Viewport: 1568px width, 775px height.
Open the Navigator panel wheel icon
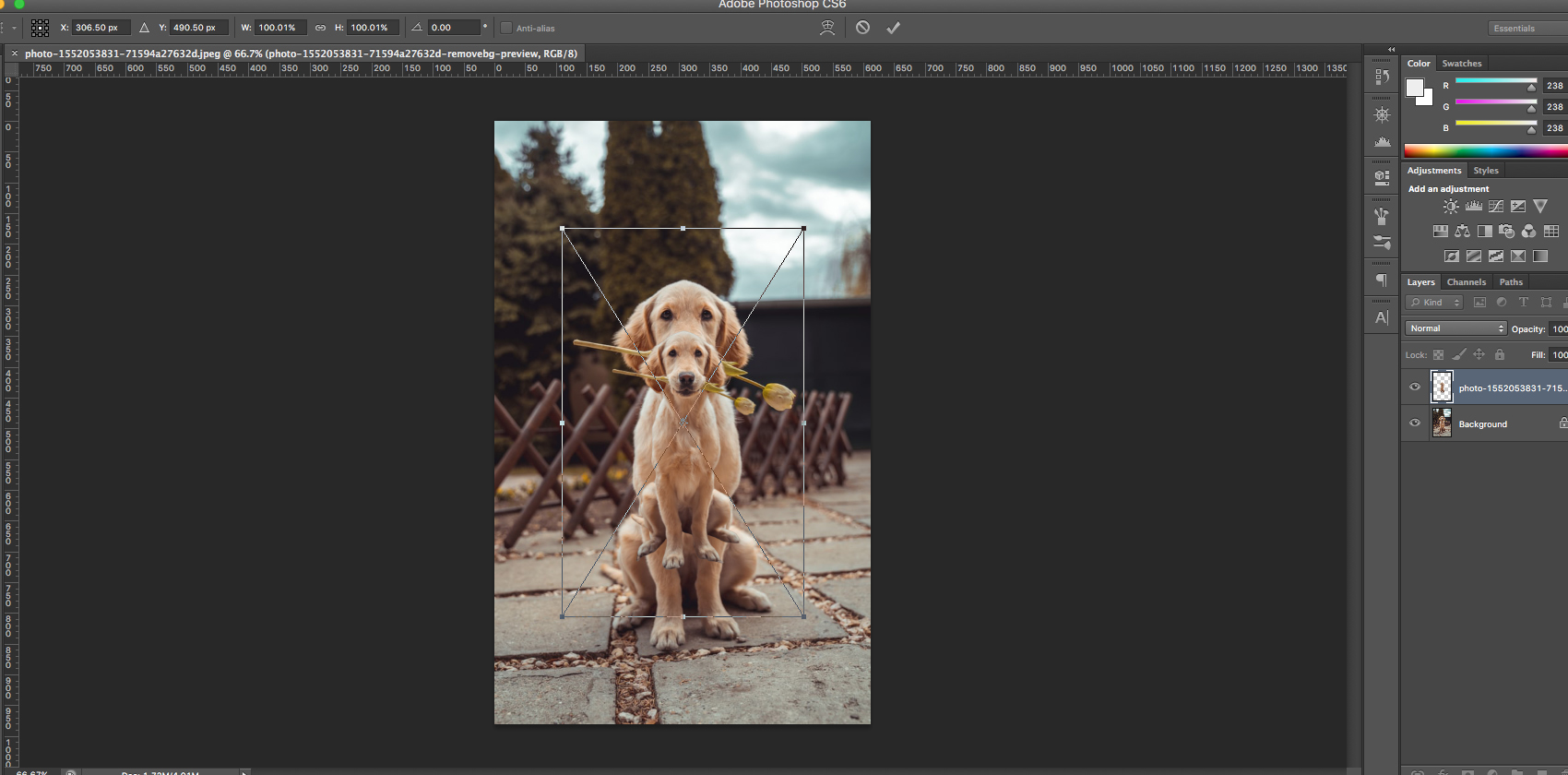click(1382, 115)
